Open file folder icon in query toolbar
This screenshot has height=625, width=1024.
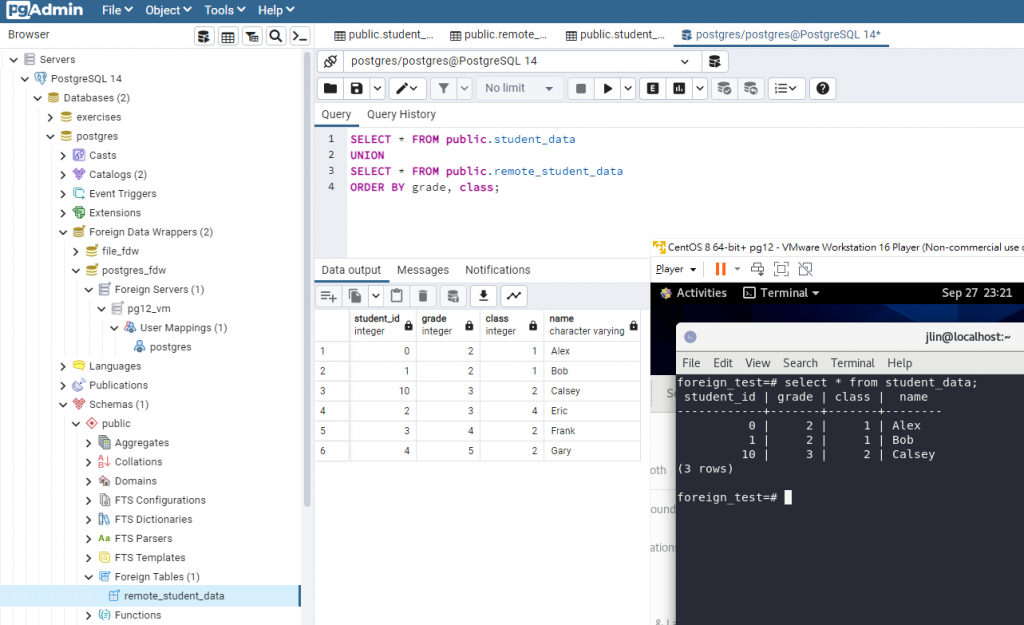tap(330, 88)
